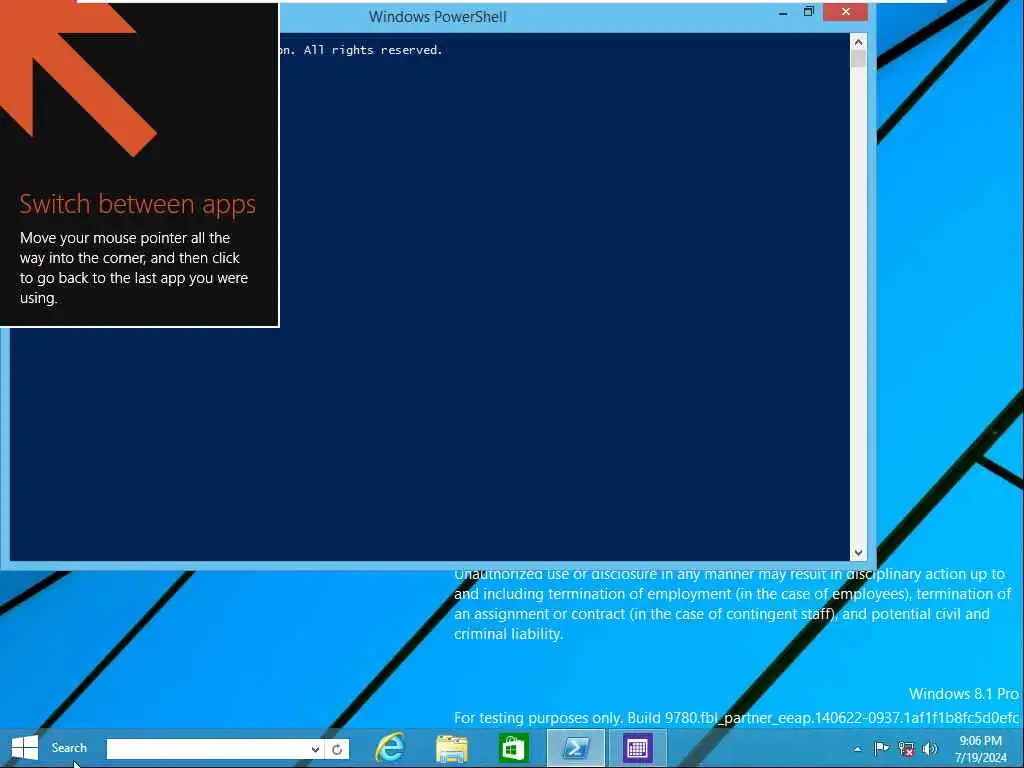The height and width of the screenshot is (768, 1024).
Task: Click the "All rights reserved." console text
Action: pyautogui.click(x=374, y=50)
